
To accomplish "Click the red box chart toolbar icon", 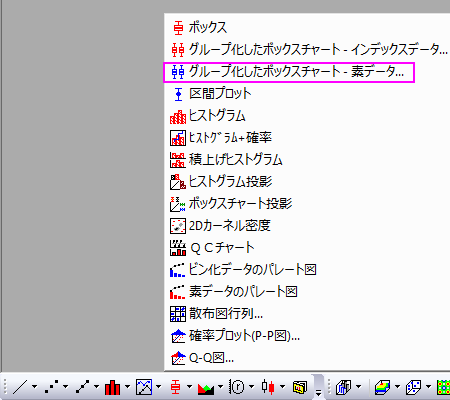I will [175, 387].
